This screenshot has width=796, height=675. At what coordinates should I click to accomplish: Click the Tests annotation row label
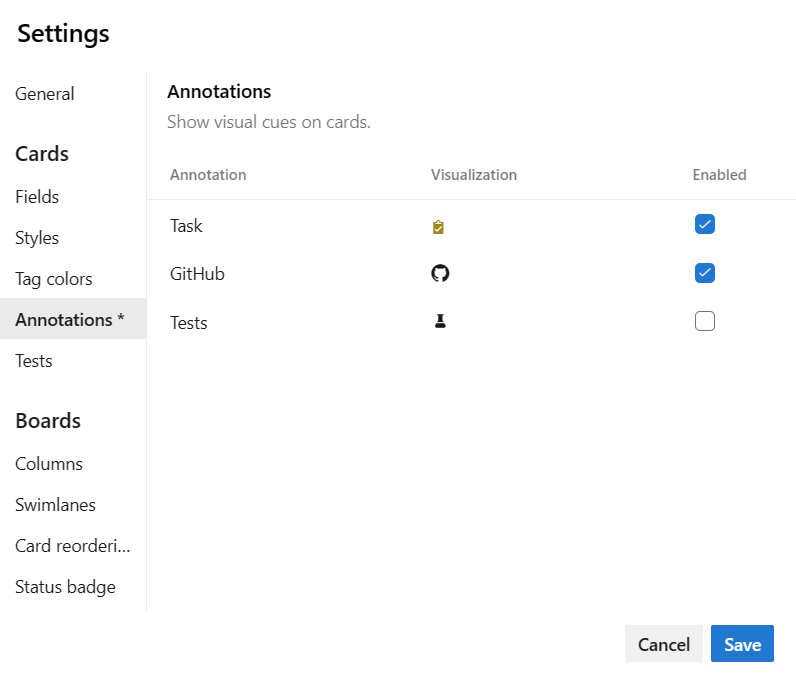[x=189, y=323]
